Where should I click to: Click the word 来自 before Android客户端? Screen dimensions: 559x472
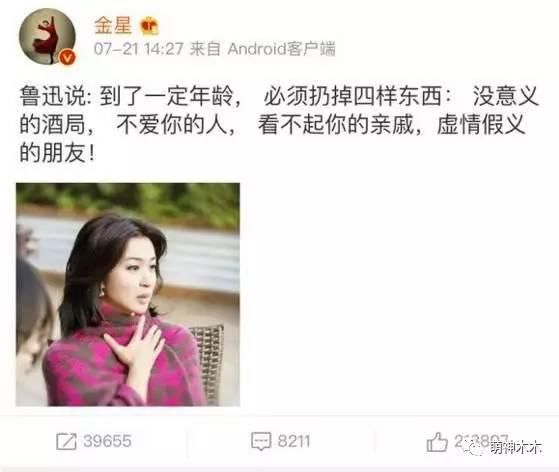tap(205, 49)
